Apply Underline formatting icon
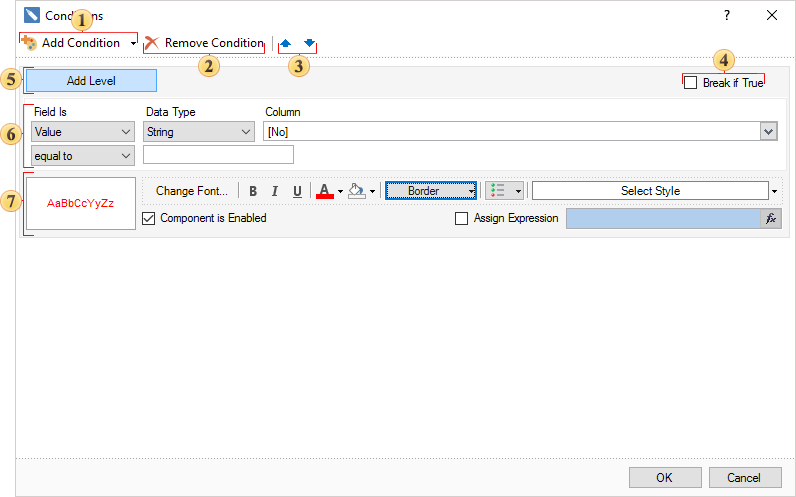 (x=297, y=191)
